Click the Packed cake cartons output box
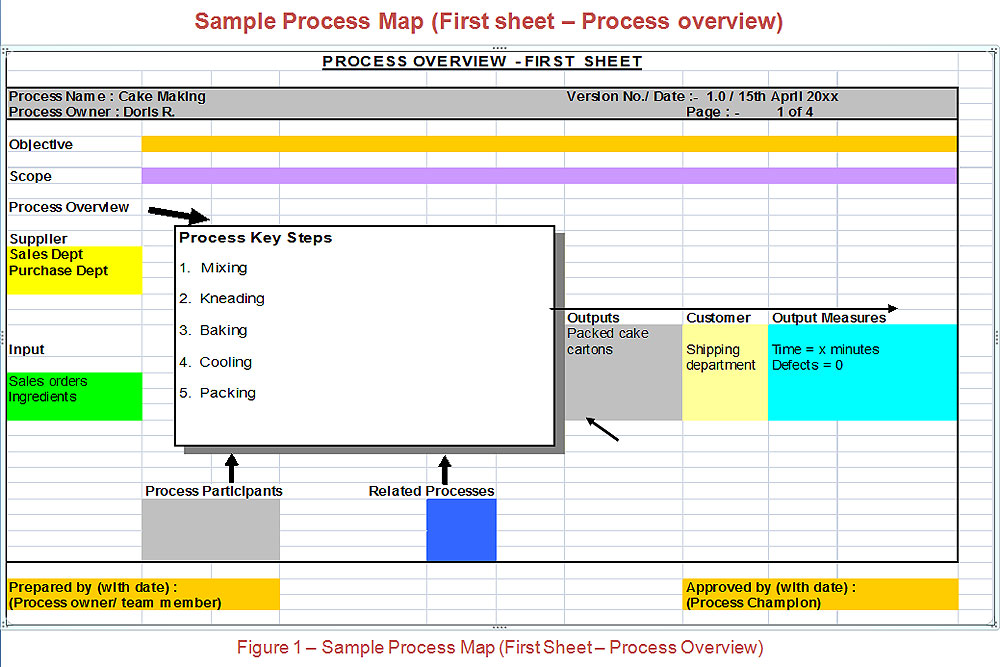Viewport: 1000px width, 667px height. pyautogui.click(x=622, y=372)
